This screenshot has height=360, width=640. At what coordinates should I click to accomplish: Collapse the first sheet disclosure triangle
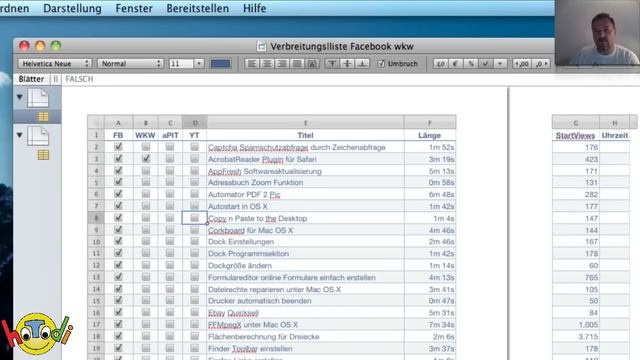click(20, 97)
